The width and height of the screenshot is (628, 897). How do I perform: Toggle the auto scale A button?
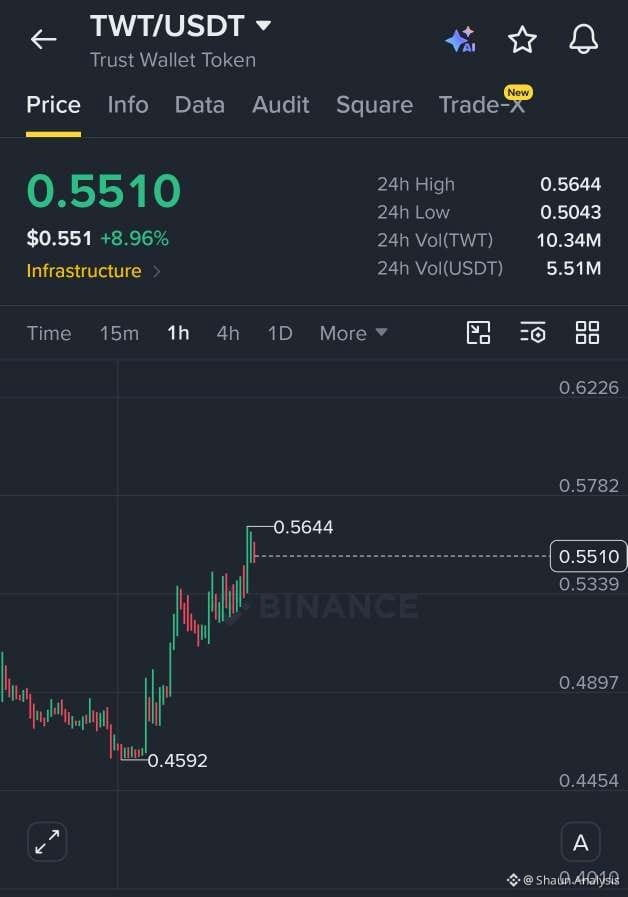pos(581,842)
